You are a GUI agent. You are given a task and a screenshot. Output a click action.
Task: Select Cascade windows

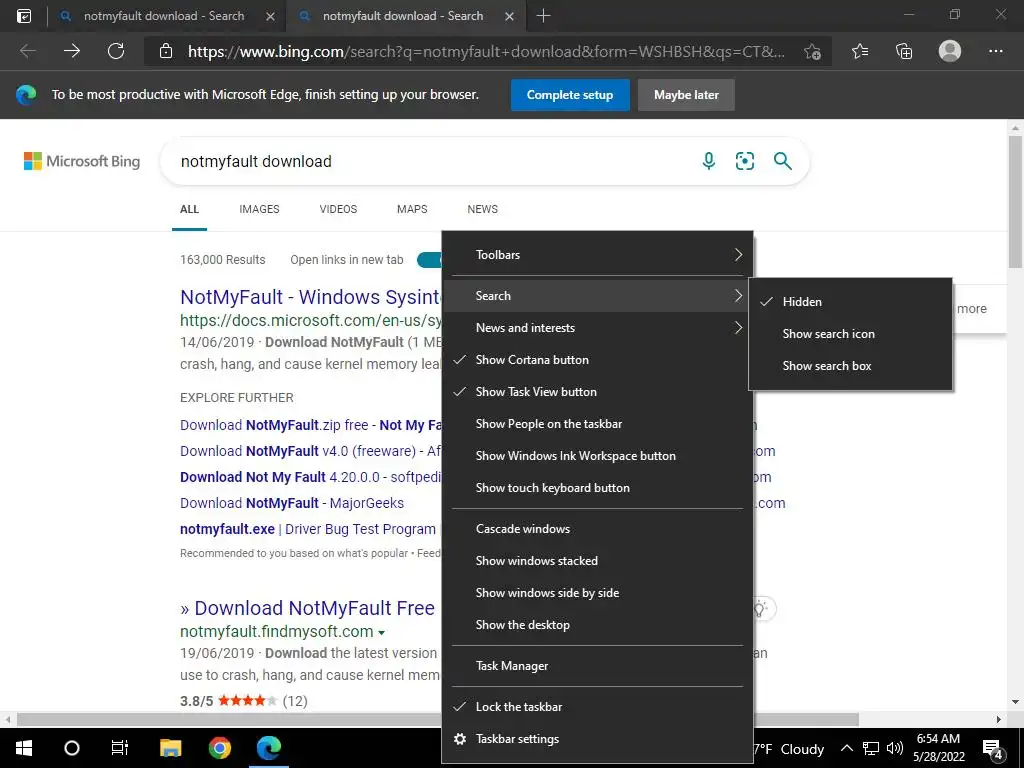tap(598, 529)
